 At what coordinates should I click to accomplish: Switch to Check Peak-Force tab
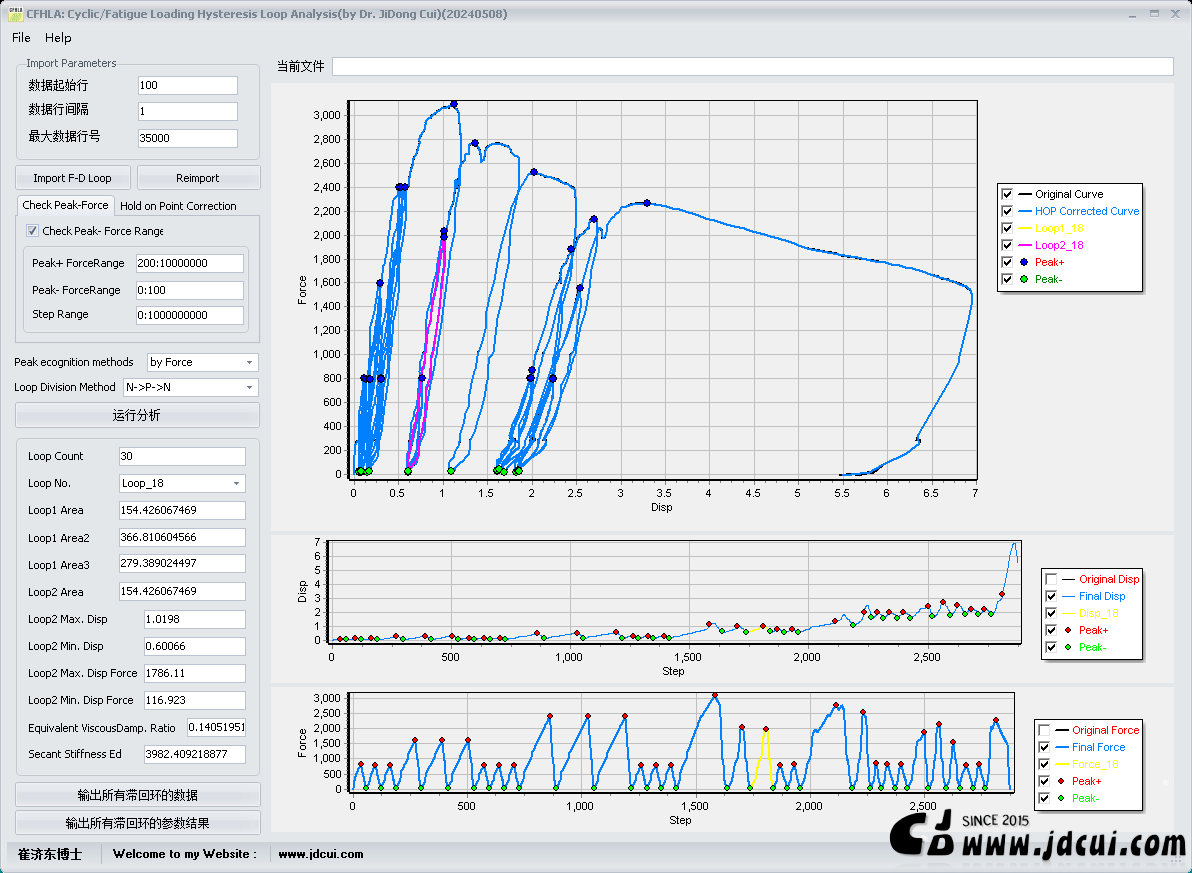pyautogui.click(x=65, y=205)
